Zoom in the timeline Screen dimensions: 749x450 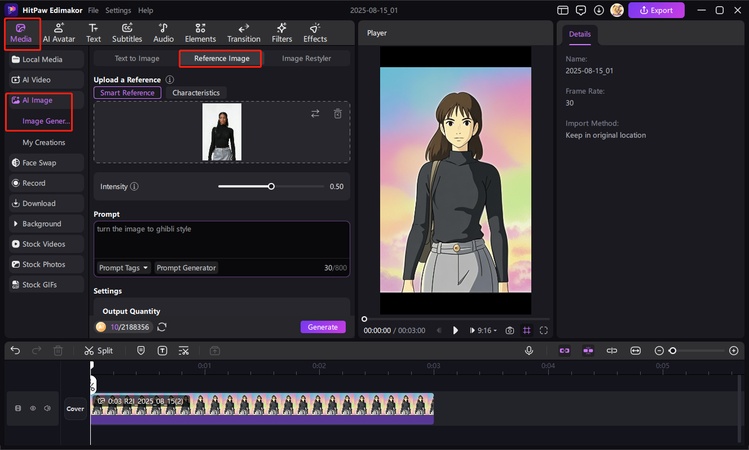tap(734, 351)
